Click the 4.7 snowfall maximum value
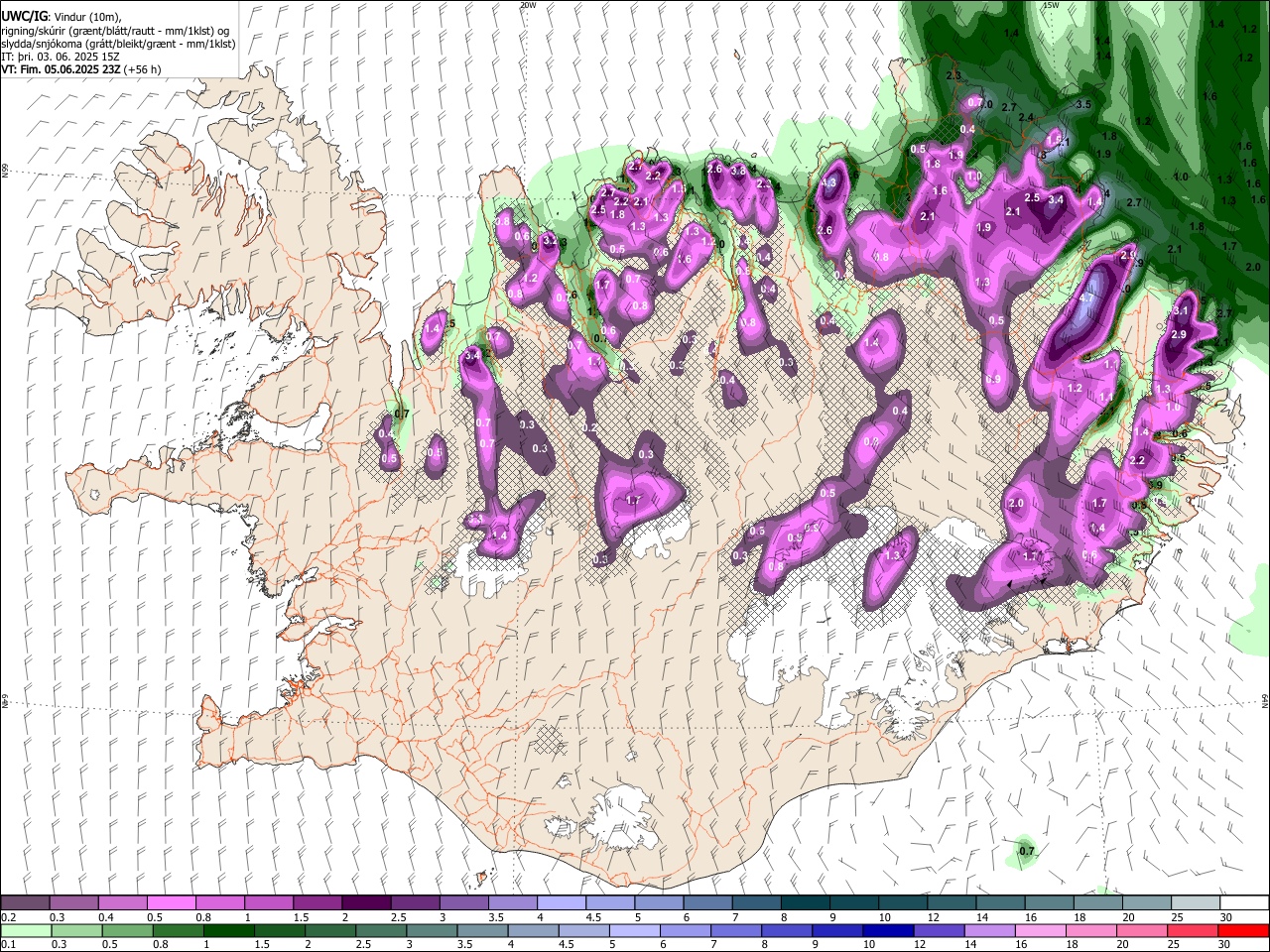The image size is (1270, 952). 1085,297
